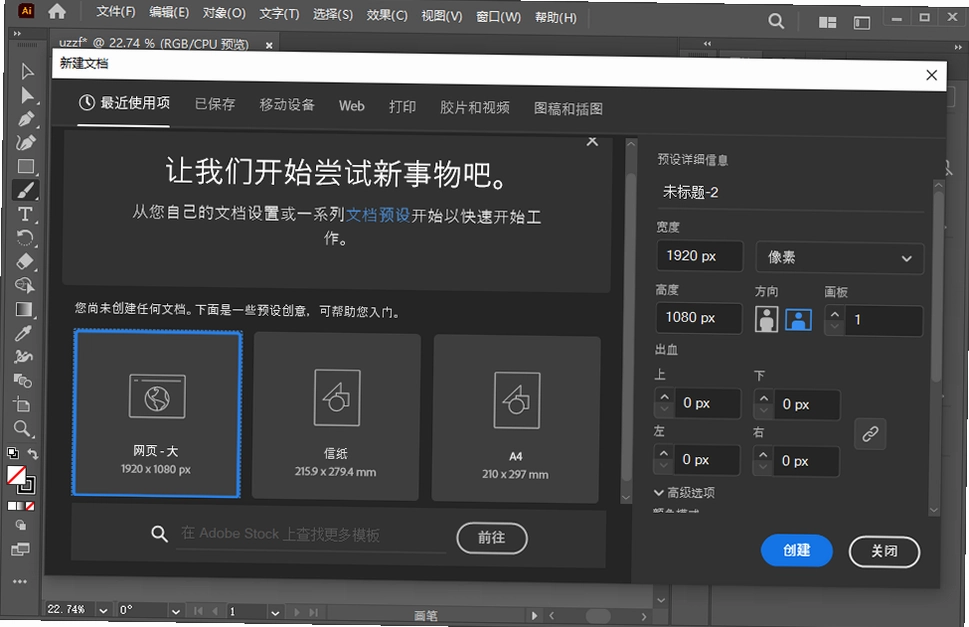Change the screen mode

pos(20,549)
